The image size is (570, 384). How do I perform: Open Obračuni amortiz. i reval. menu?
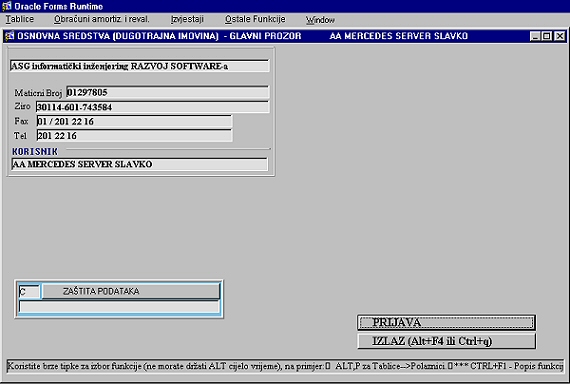point(102,19)
